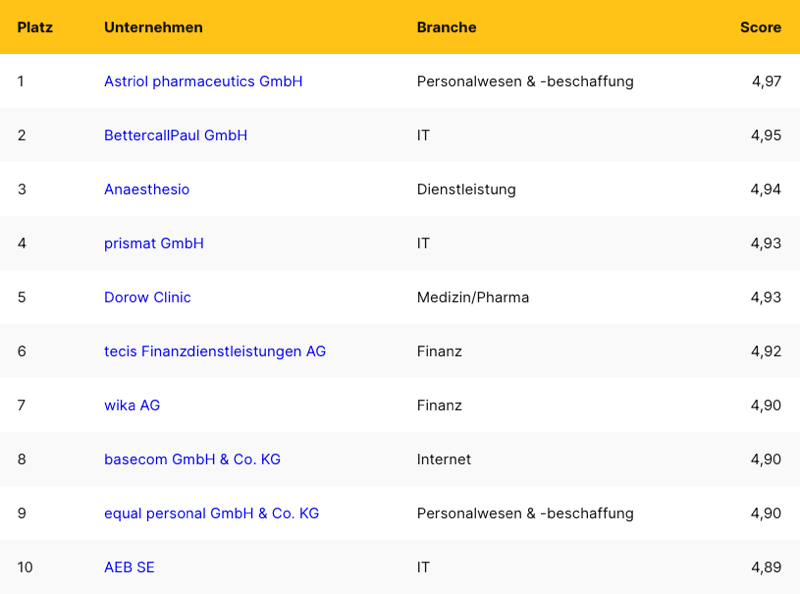Open equal personal GmbH & Co. KG
Viewport: 800px width, 594px height.
211,513
